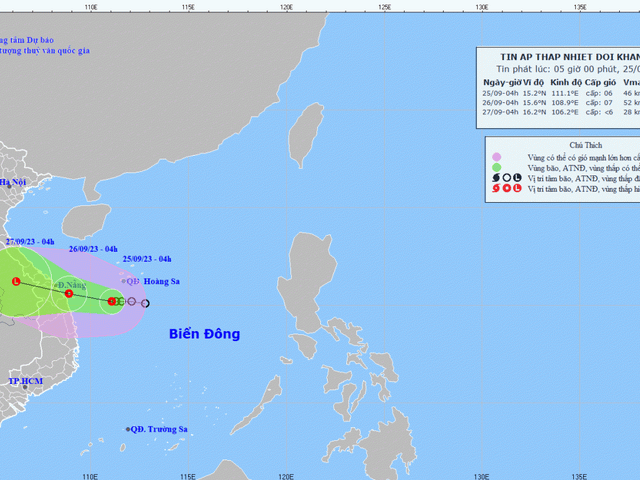Click the 26/09/23 - 04h forecast label

pos(93,248)
